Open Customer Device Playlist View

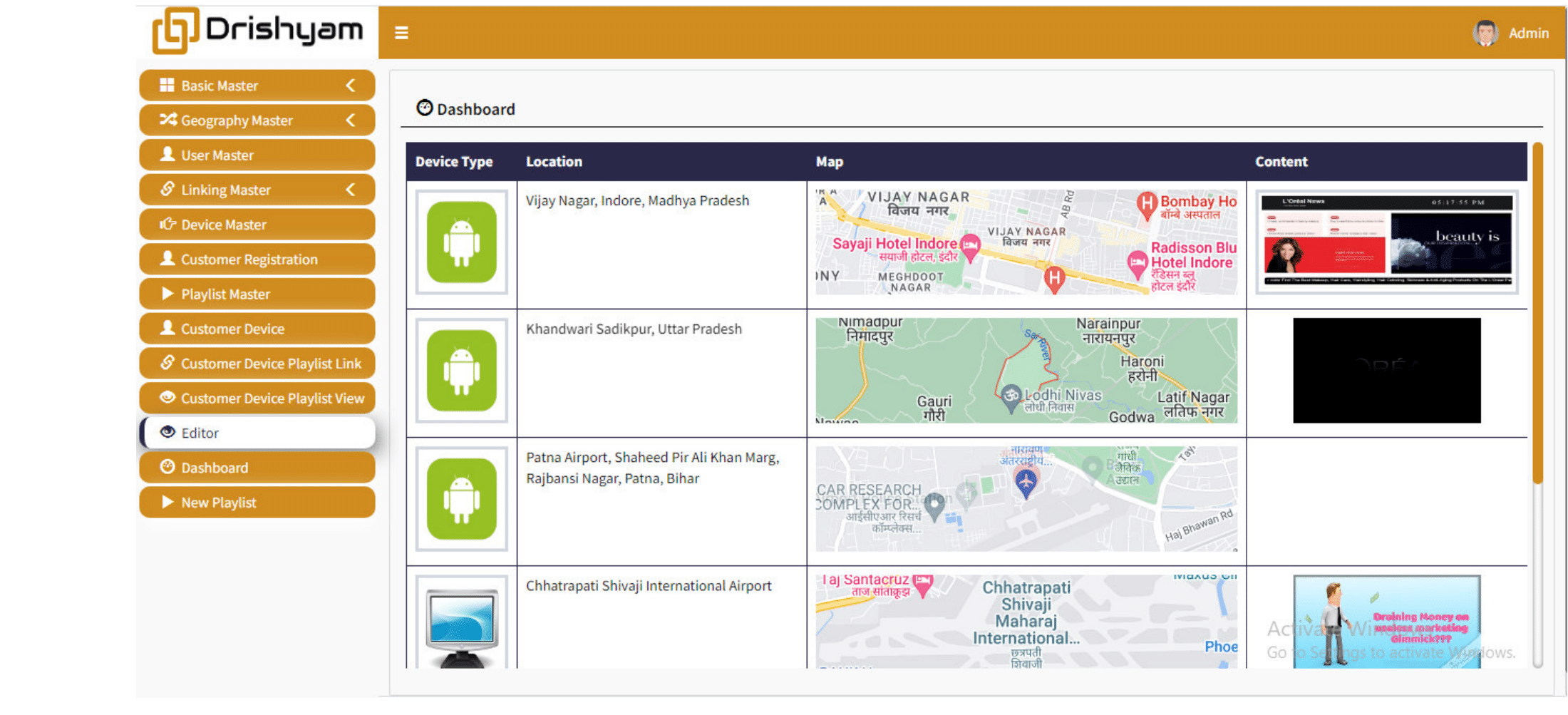point(257,398)
